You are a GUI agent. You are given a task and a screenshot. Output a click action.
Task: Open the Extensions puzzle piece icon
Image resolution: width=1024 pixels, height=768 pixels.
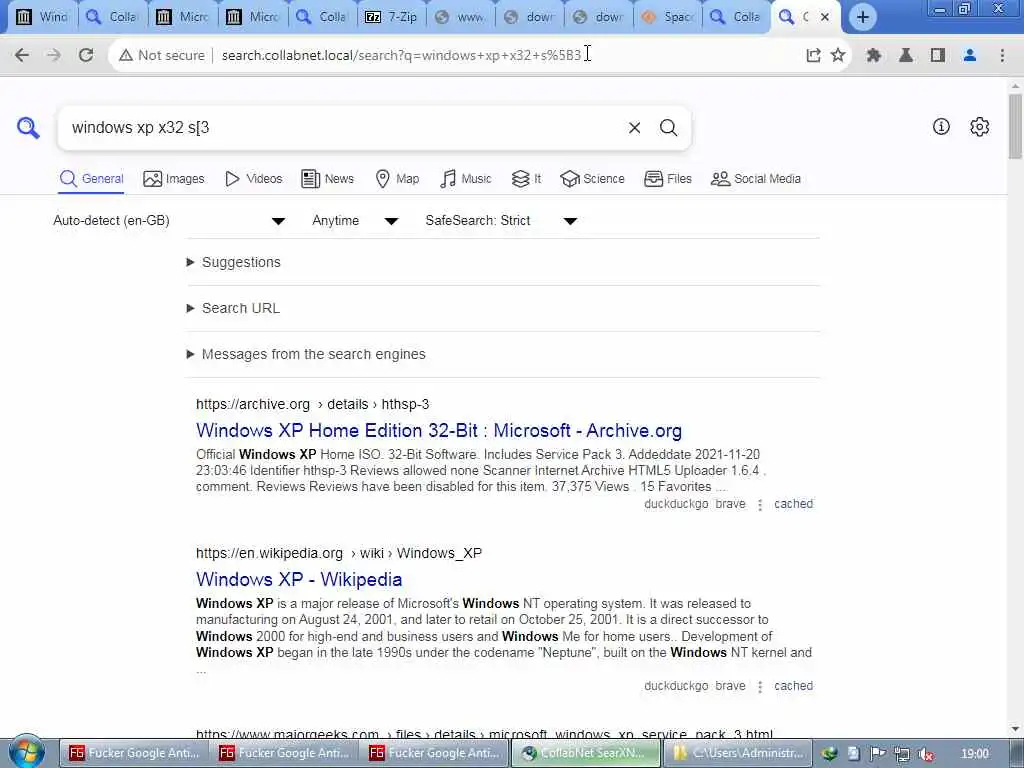874,56
